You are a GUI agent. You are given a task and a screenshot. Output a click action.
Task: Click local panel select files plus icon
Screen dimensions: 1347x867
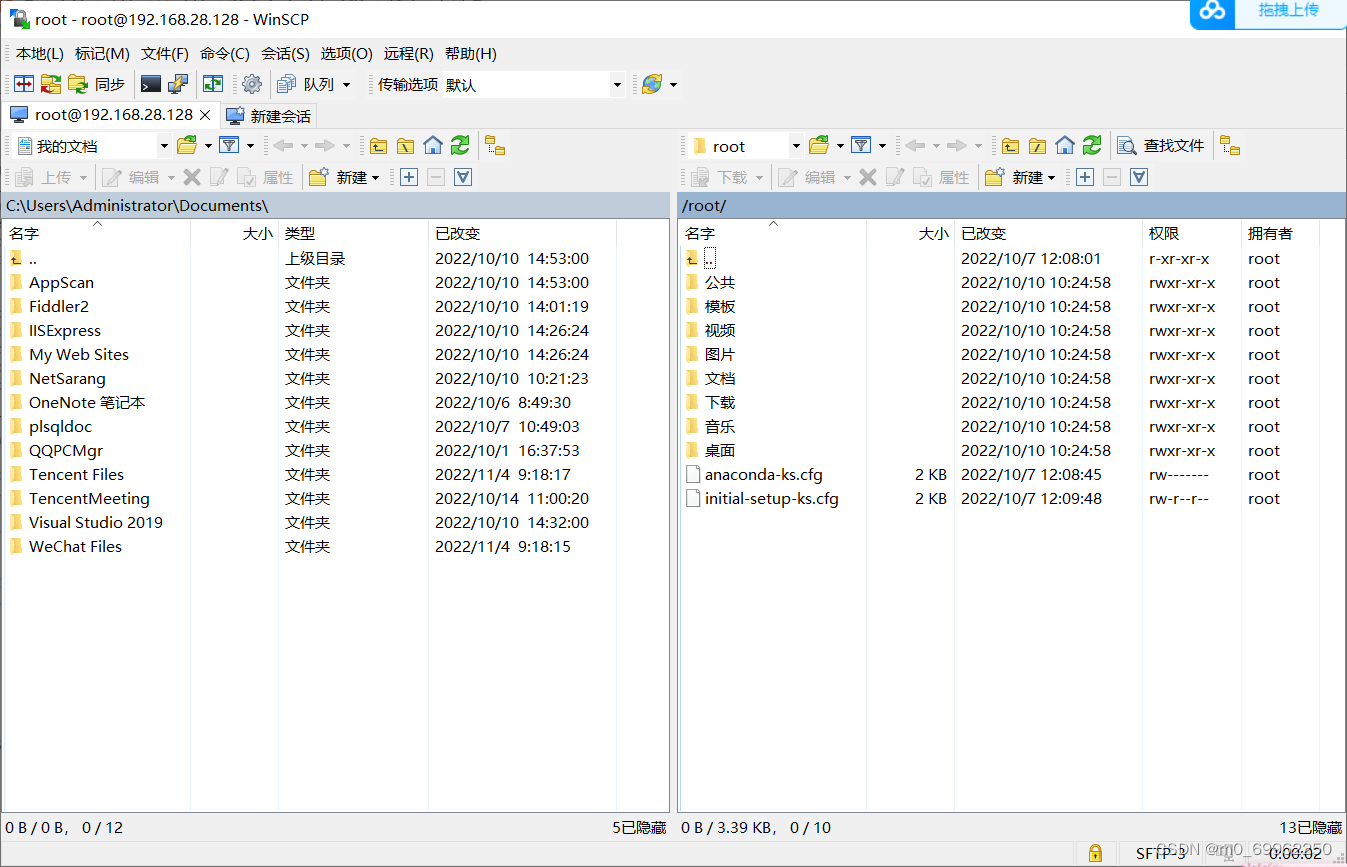click(x=408, y=177)
